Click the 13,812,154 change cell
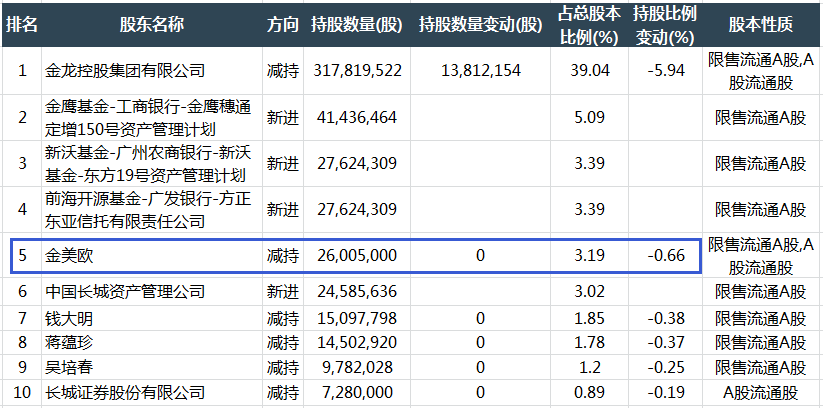823x408 pixels. (480, 71)
